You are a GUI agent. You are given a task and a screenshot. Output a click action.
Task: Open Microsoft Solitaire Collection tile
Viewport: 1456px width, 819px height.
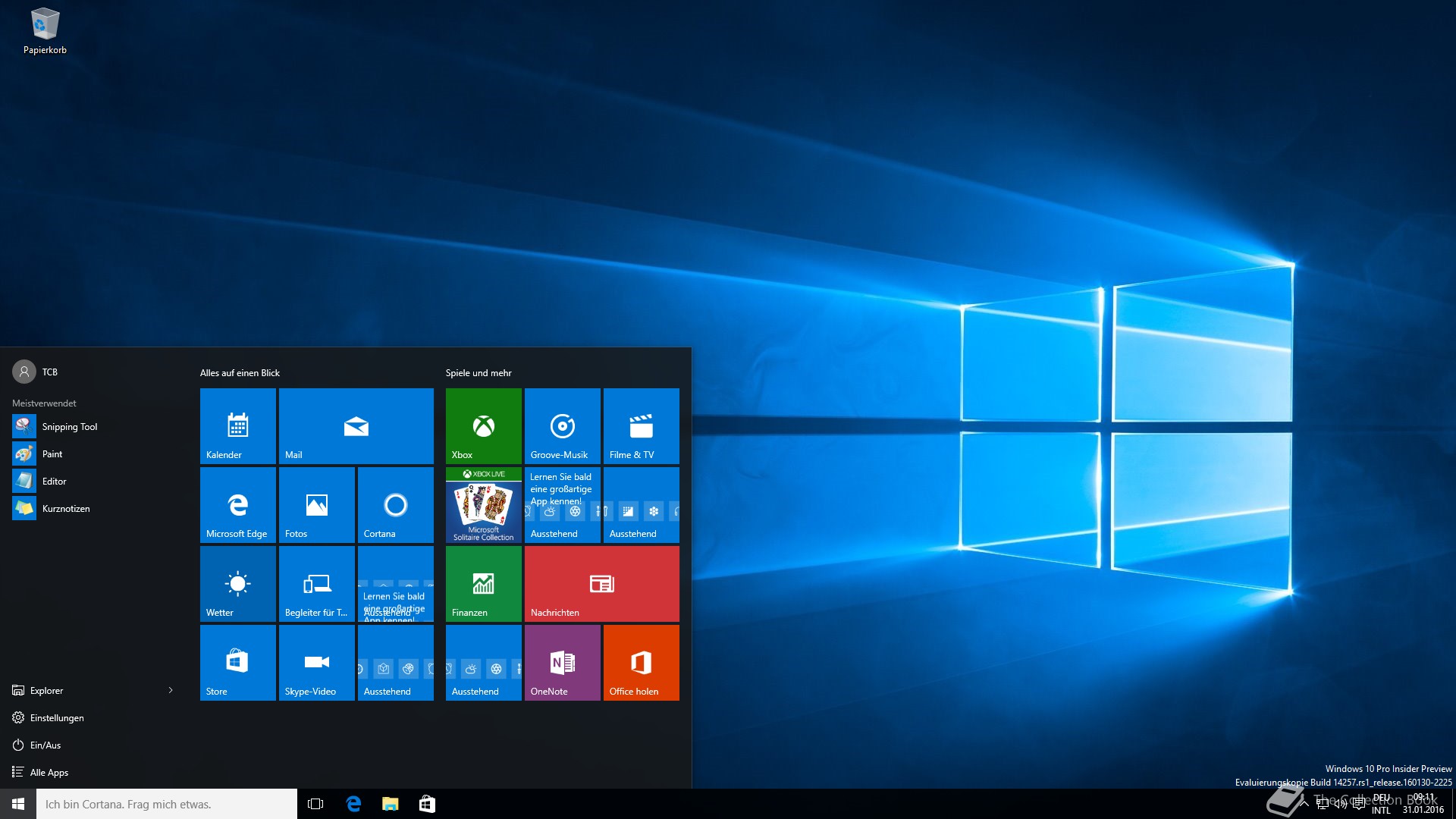(483, 504)
